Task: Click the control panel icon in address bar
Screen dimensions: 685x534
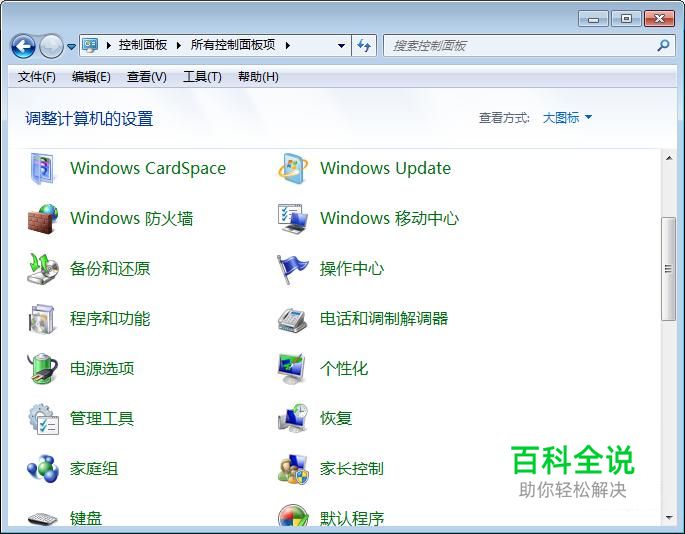Action: 90,45
